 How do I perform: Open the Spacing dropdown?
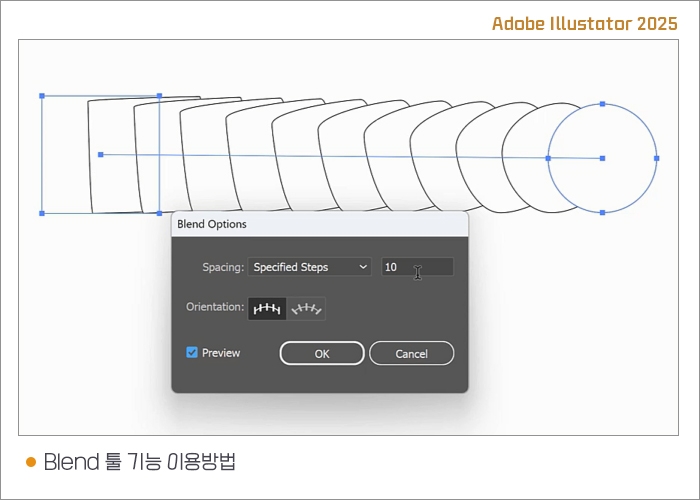click(x=309, y=267)
